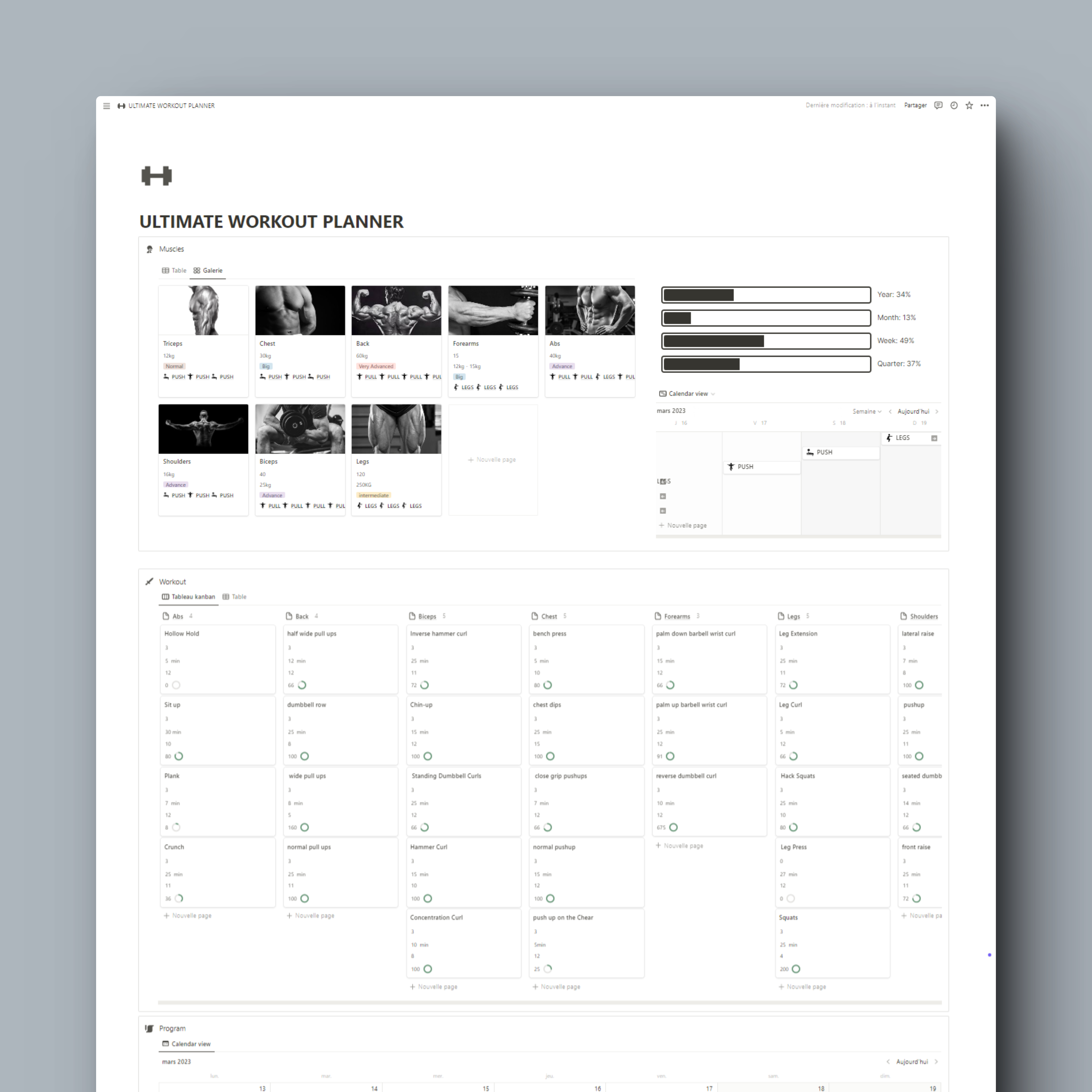
Task: Select the Tableau kanban tab
Action: (188, 596)
